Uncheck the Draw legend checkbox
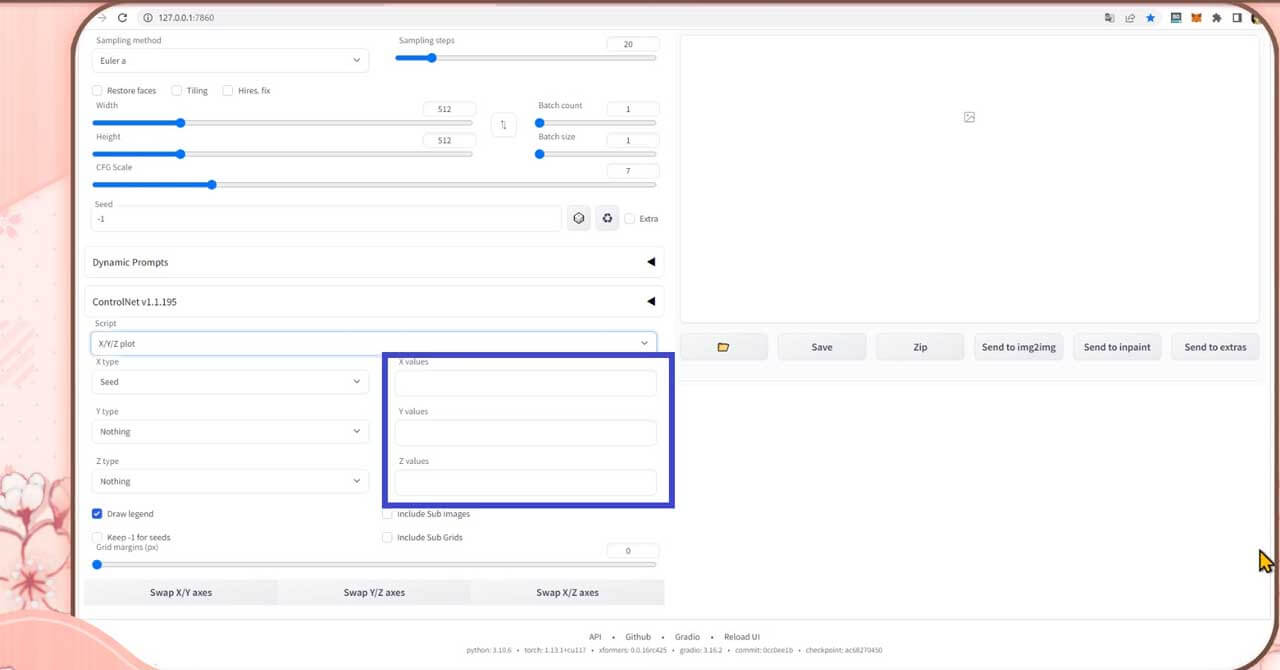This screenshot has width=1280, height=670. pos(98,514)
